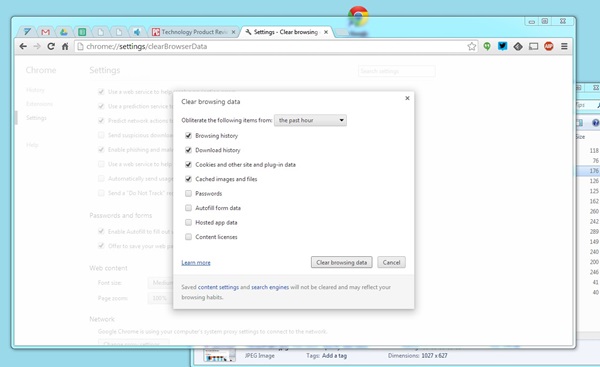Viewport: 600px width, 367px height.
Task: Close the Clear browsing data dialog
Action: (407, 98)
